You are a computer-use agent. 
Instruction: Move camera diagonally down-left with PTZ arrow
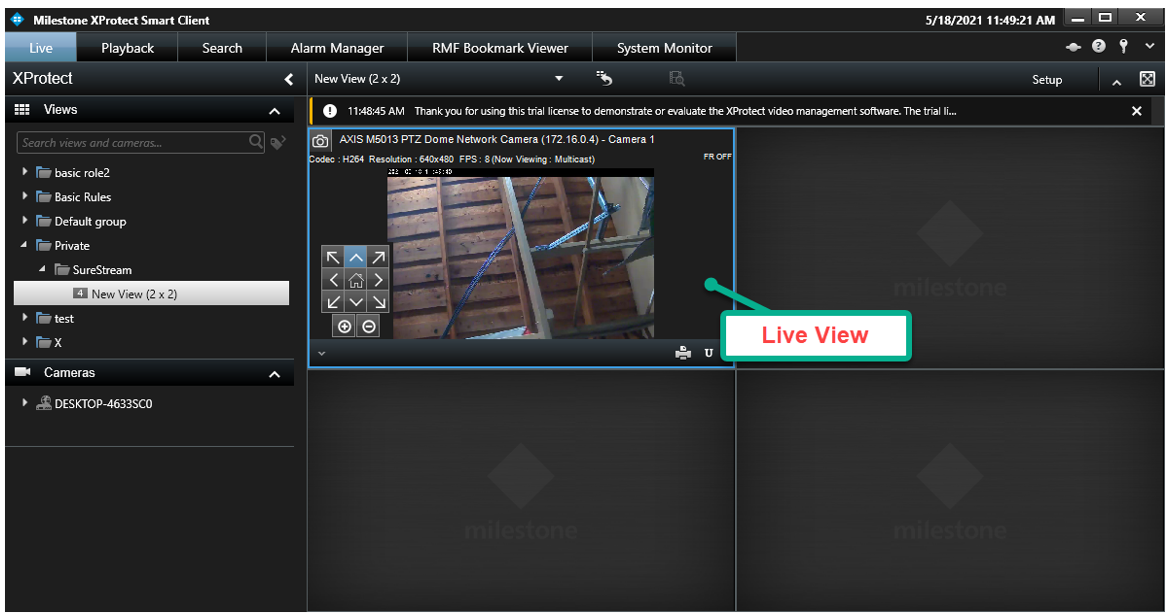[334, 302]
